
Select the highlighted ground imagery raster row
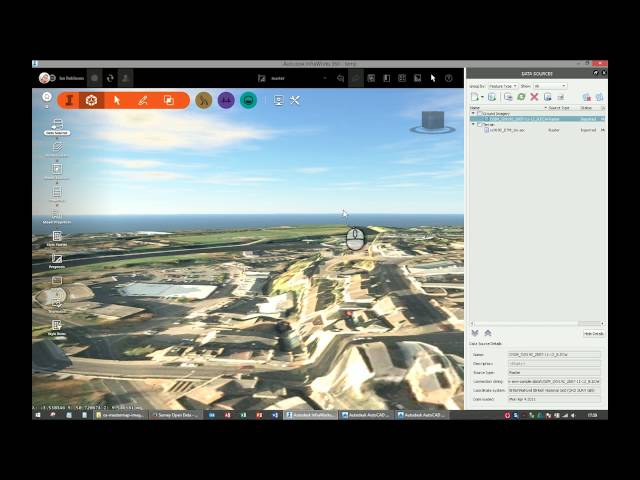[x=537, y=119]
